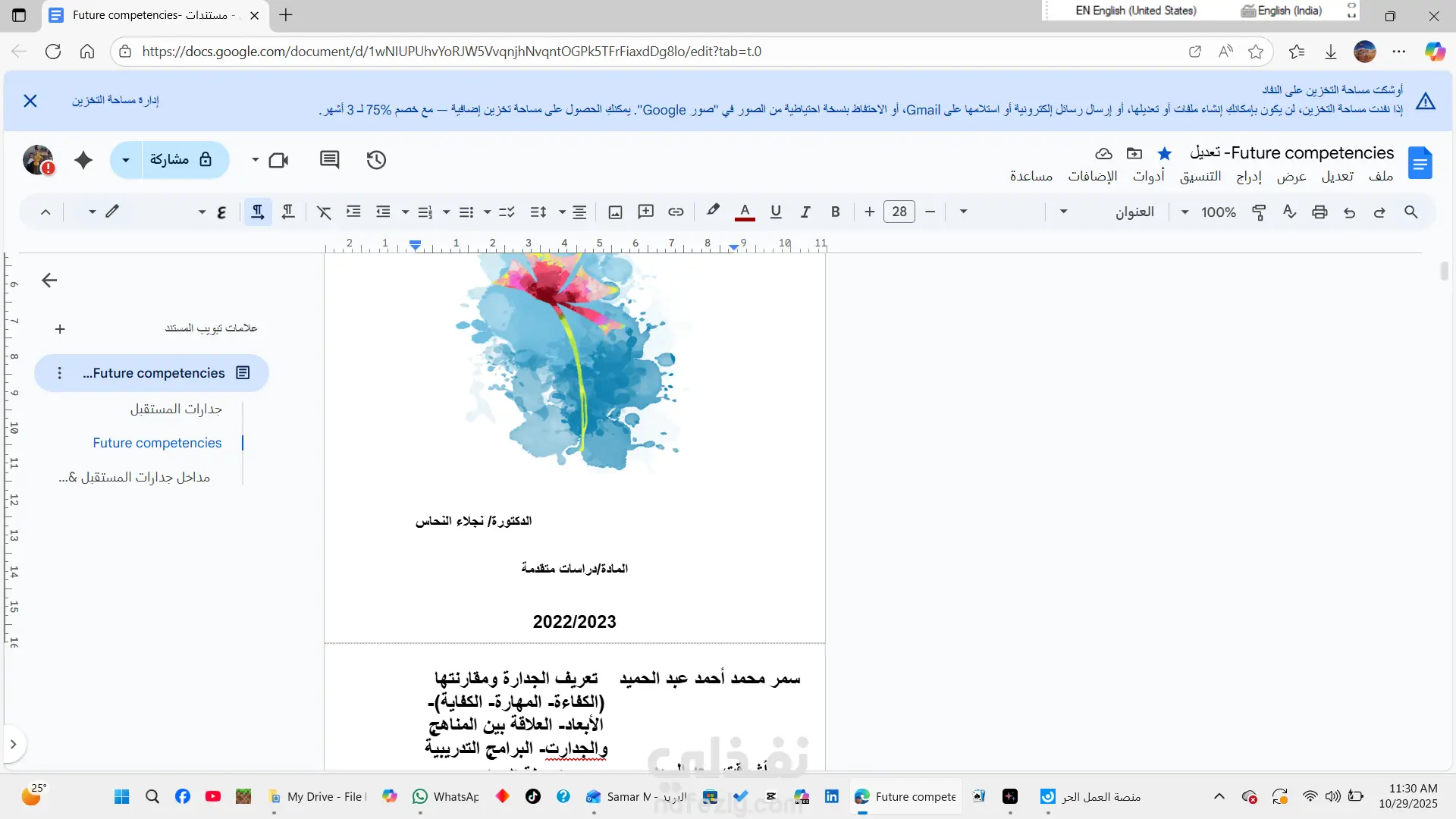This screenshot has height=819, width=1456.
Task: Click the print icon in toolbar
Action: point(1319,212)
